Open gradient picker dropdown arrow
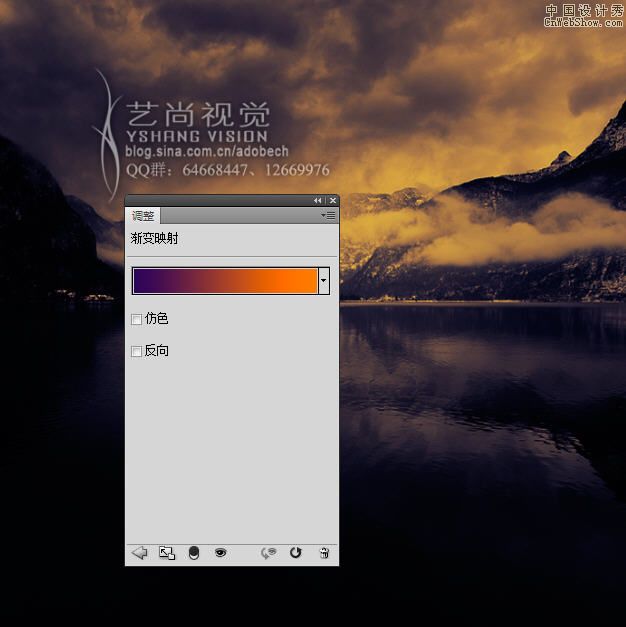The image size is (626, 627). click(323, 281)
